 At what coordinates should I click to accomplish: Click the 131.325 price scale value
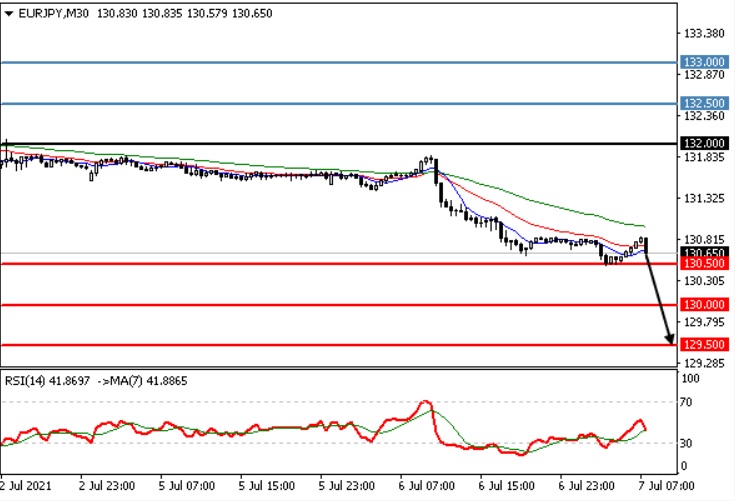(x=705, y=199)
